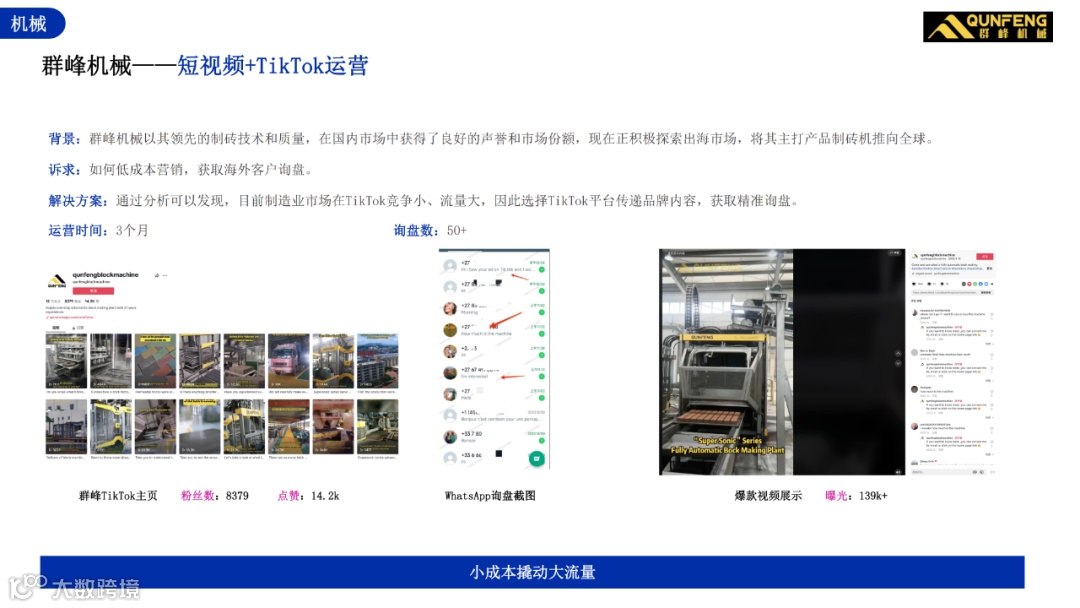The width and height of the screenshot is (1080, 608).
Task: Click the QUNFENG logo in the slide corner
Action: point(988,27)
